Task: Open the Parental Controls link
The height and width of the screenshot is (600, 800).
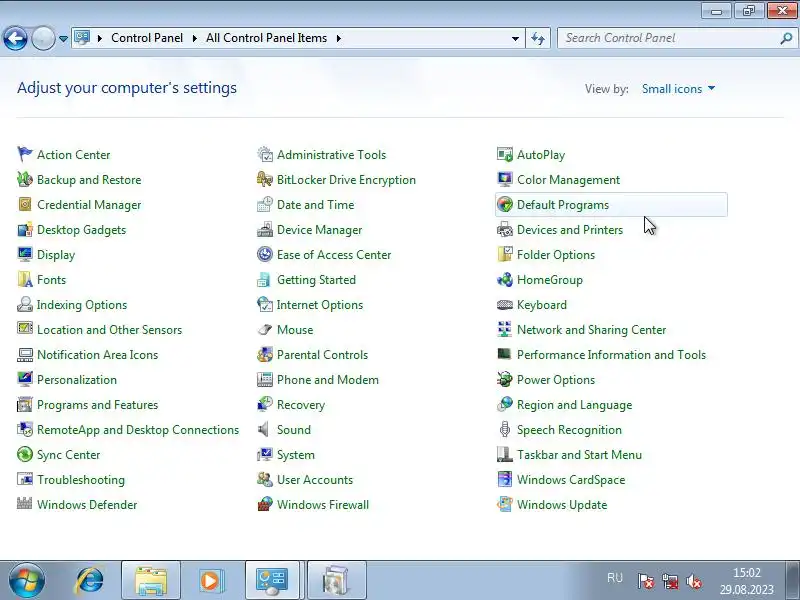Action: tap(322, 355)
